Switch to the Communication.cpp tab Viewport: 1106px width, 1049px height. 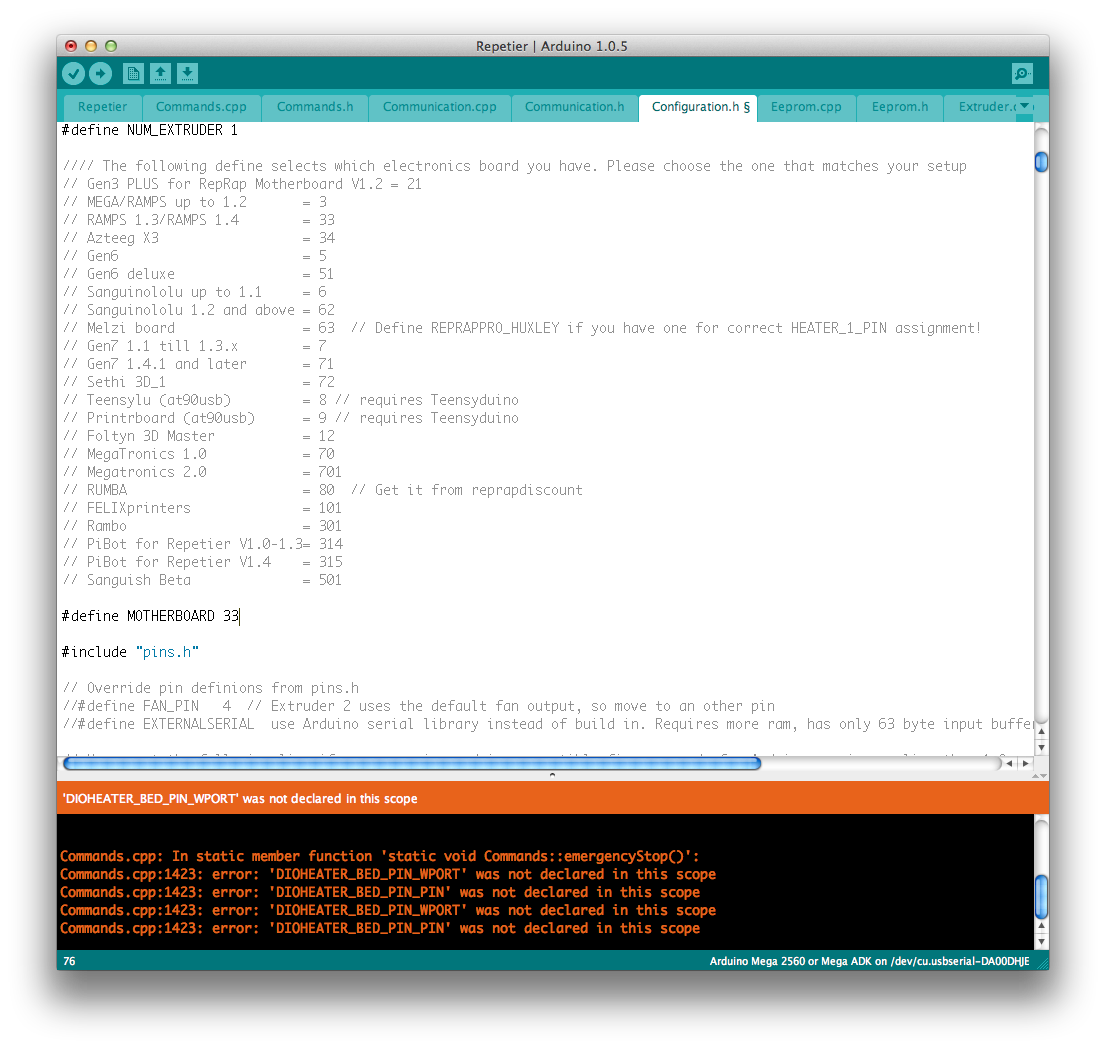pyautogui.click(x=439, y=107)
